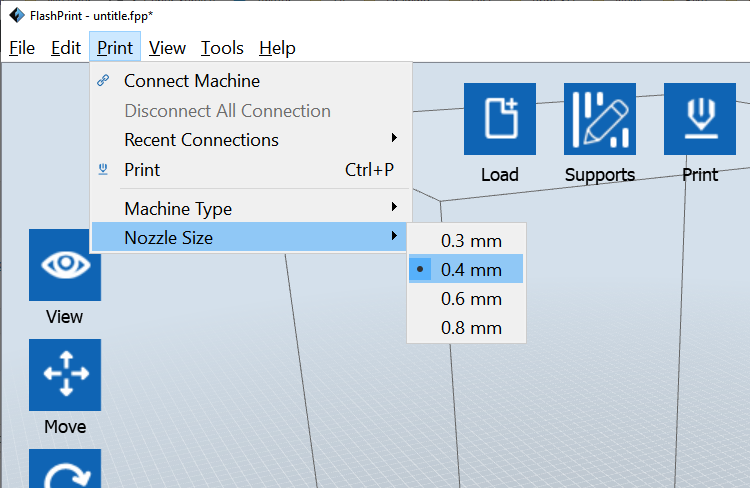The width and height of the screenshot is (750, 488).
Task: Expand the Machine Type submenu
Action: click(251, 209)
